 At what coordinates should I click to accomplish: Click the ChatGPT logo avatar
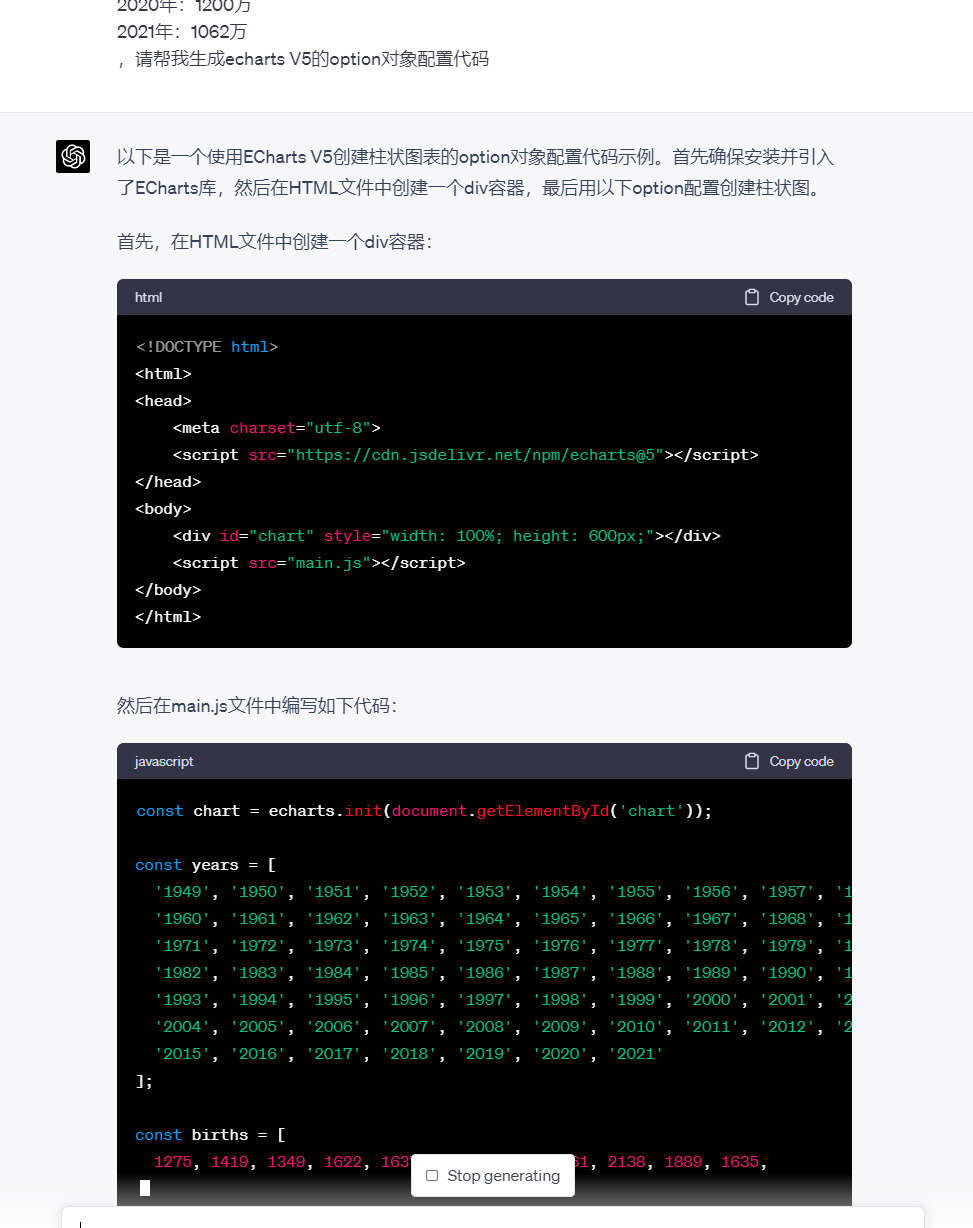coord(73,156)
